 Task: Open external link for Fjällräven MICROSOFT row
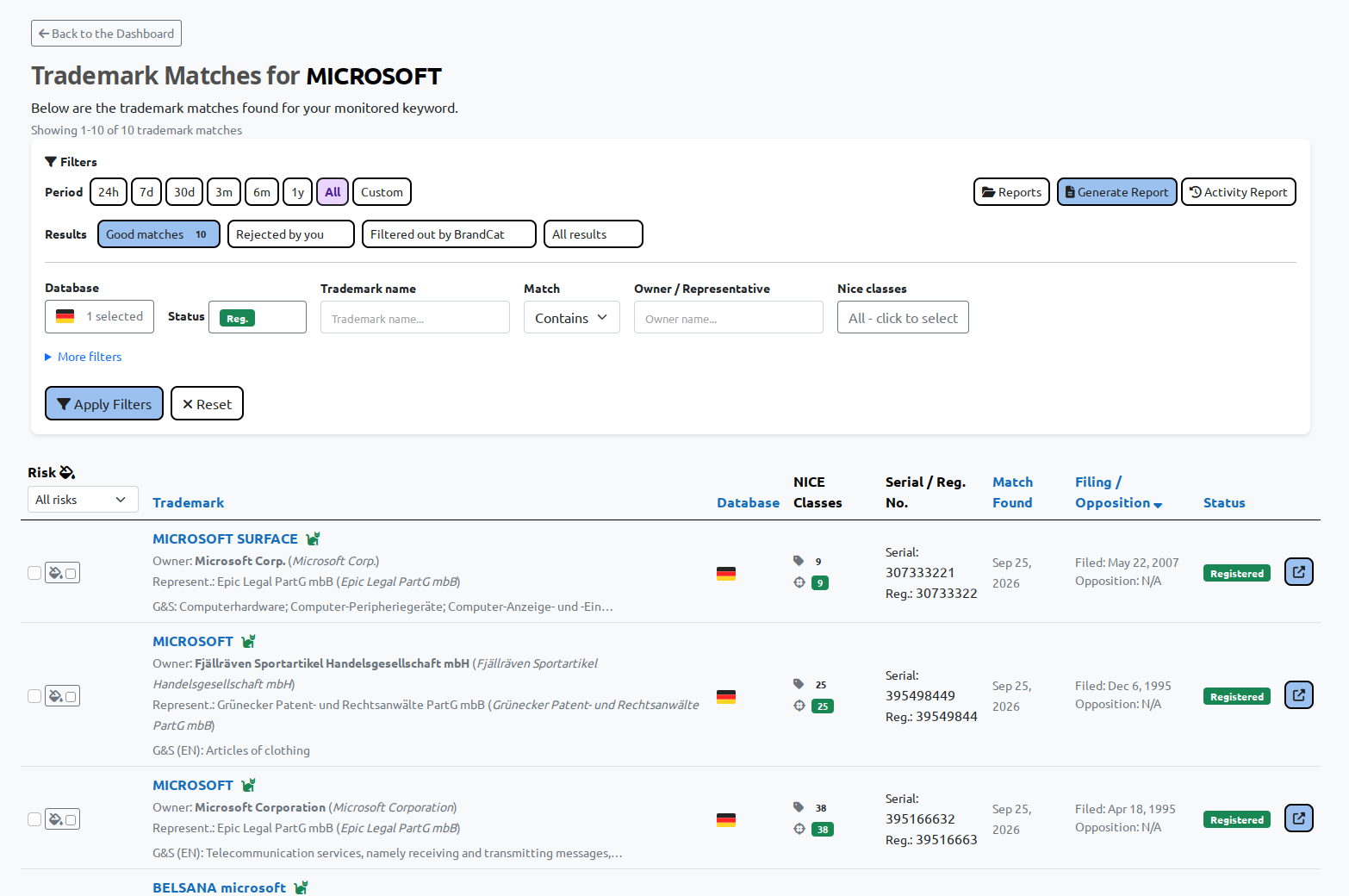coord(1298,694)
